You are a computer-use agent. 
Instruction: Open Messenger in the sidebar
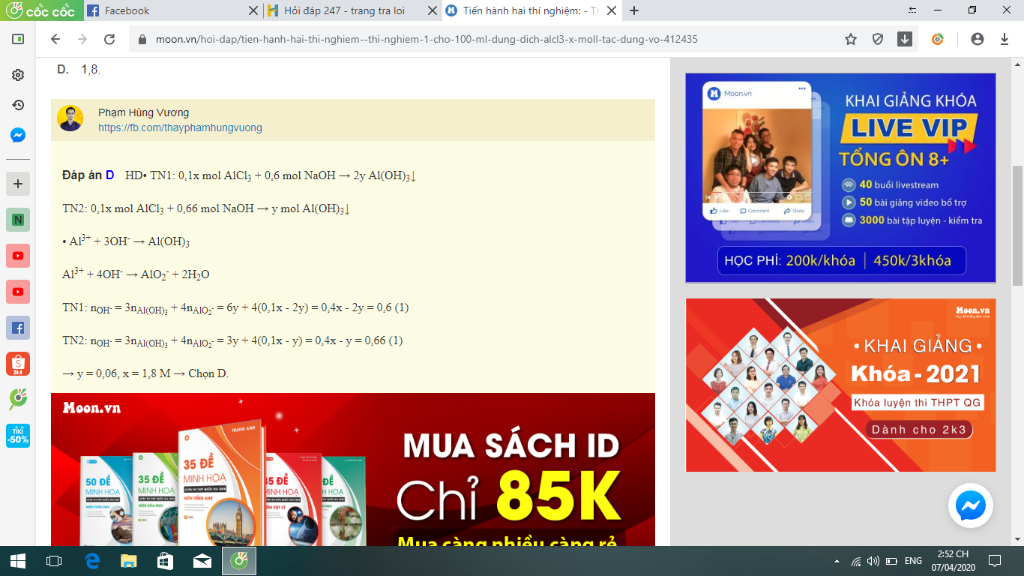pos(18,135)
